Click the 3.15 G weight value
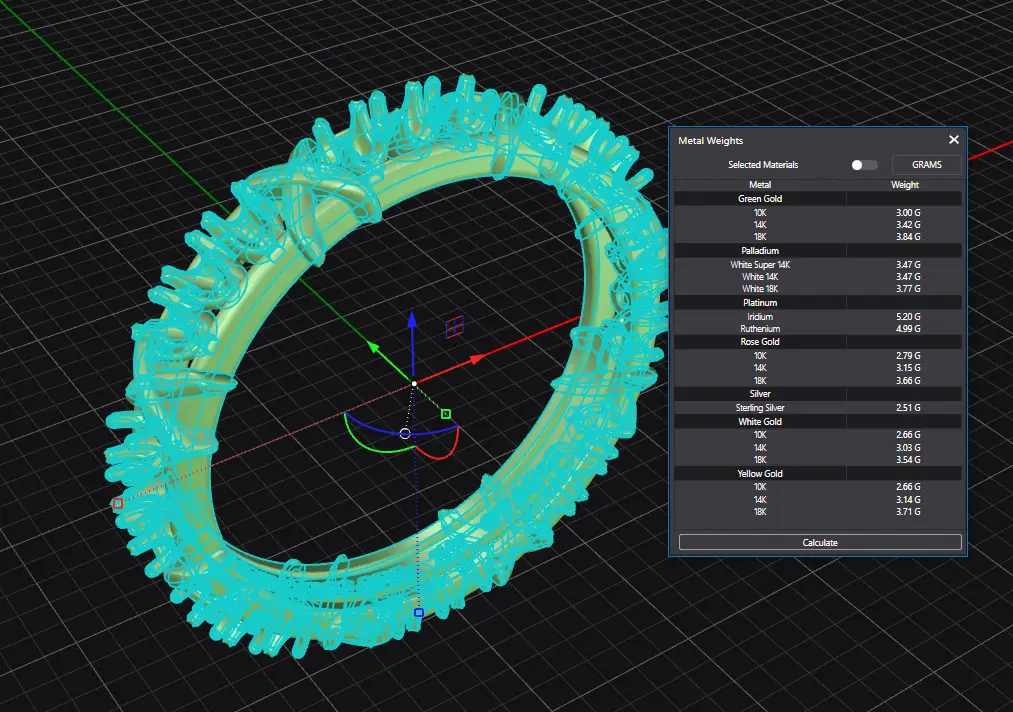 (908, 368)
